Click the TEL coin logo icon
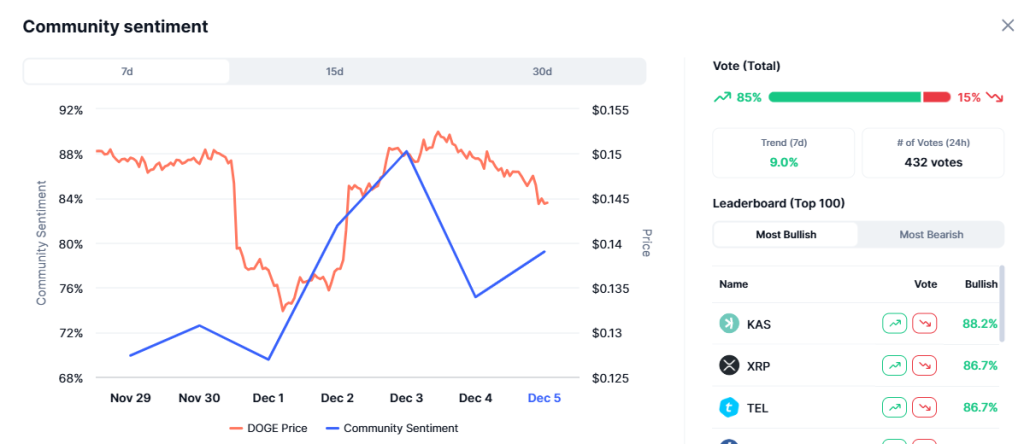This screenshot has height=444, width=1024. point(729,408)
